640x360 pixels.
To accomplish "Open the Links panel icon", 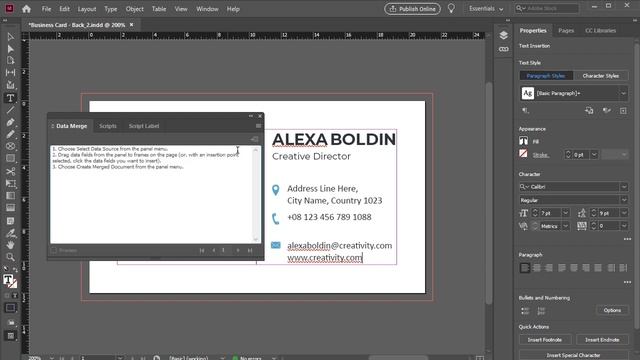I will (x=504, y=49).
